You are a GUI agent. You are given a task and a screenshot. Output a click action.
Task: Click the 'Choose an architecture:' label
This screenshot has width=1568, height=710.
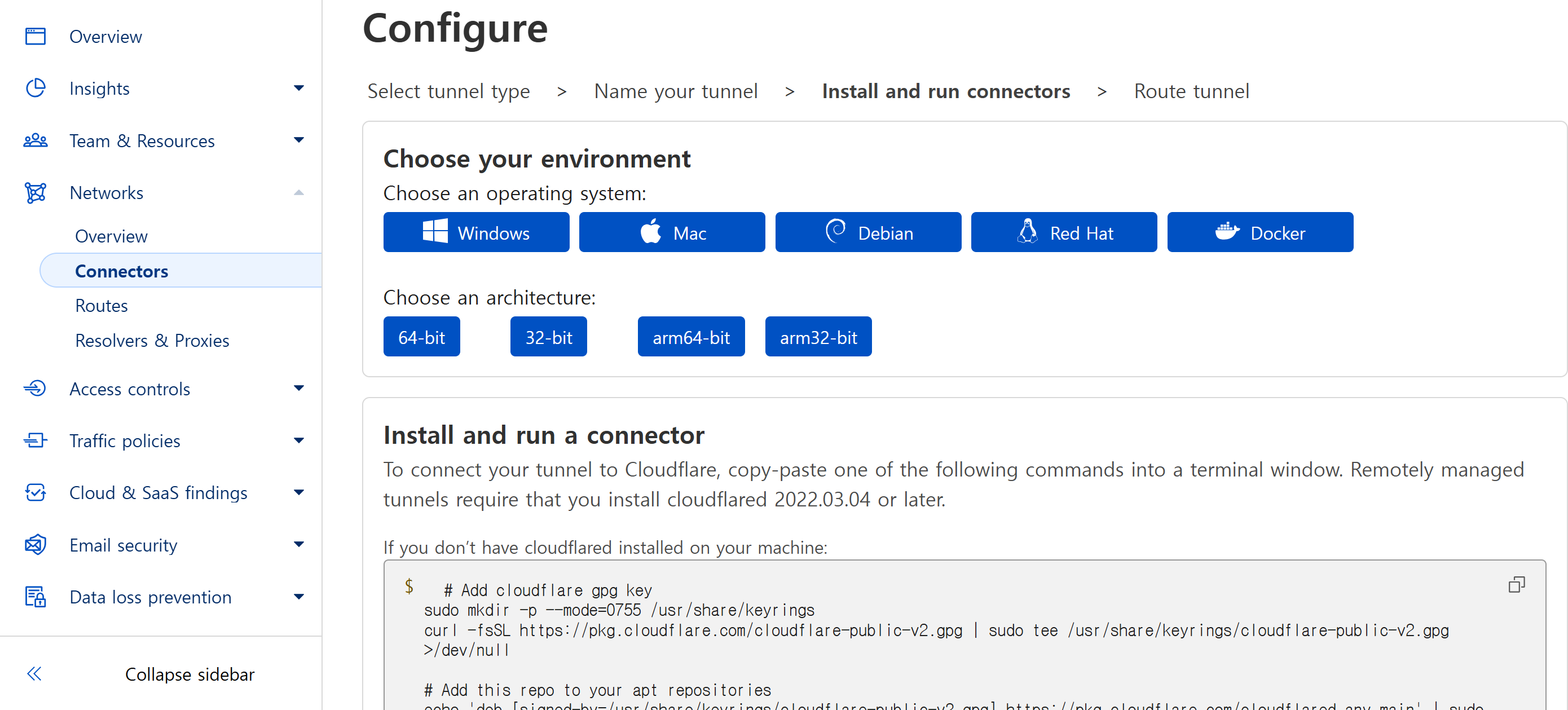click(x=490, y=298)
